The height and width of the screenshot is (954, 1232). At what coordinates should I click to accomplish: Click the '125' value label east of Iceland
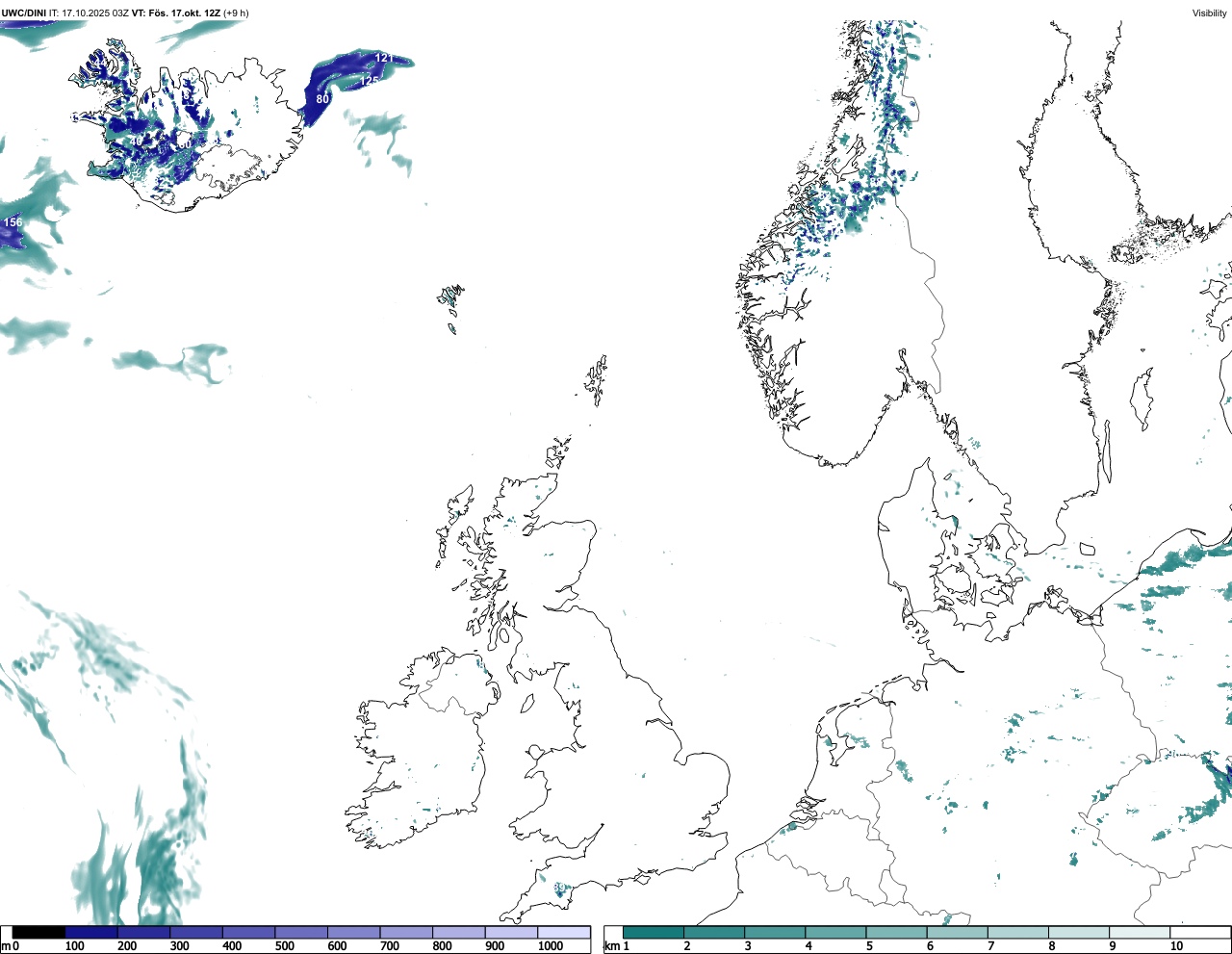click(x=369, y=81)
